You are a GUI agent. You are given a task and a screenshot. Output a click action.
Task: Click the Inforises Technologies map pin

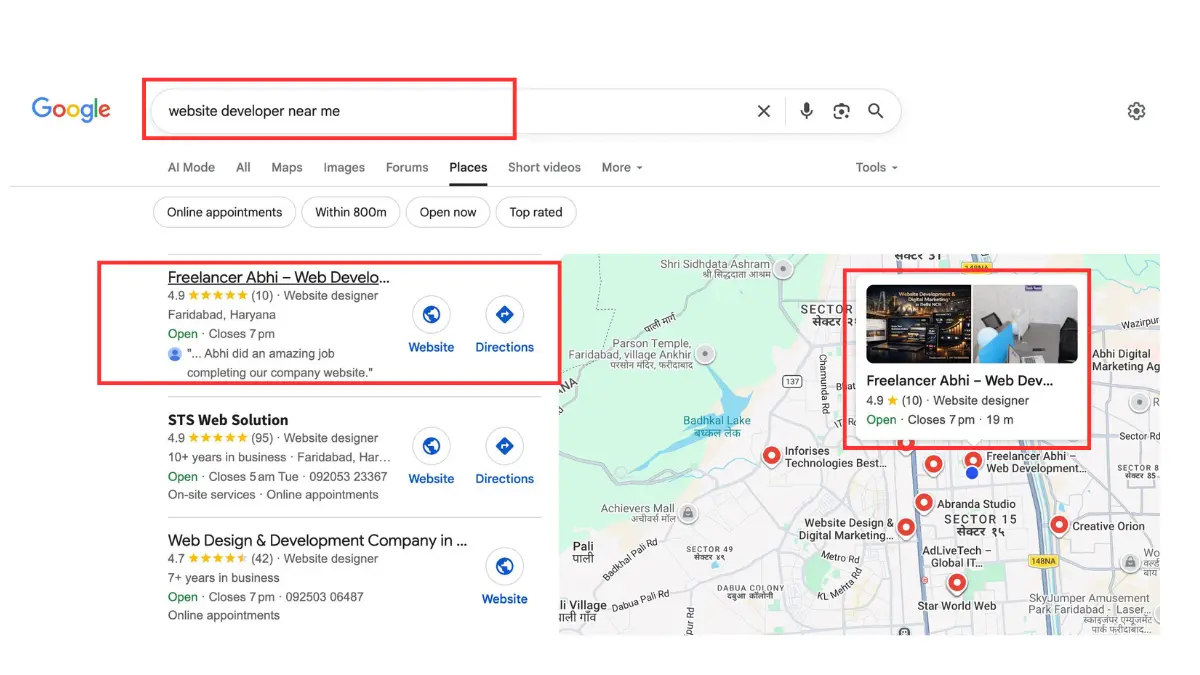[771, 456]
